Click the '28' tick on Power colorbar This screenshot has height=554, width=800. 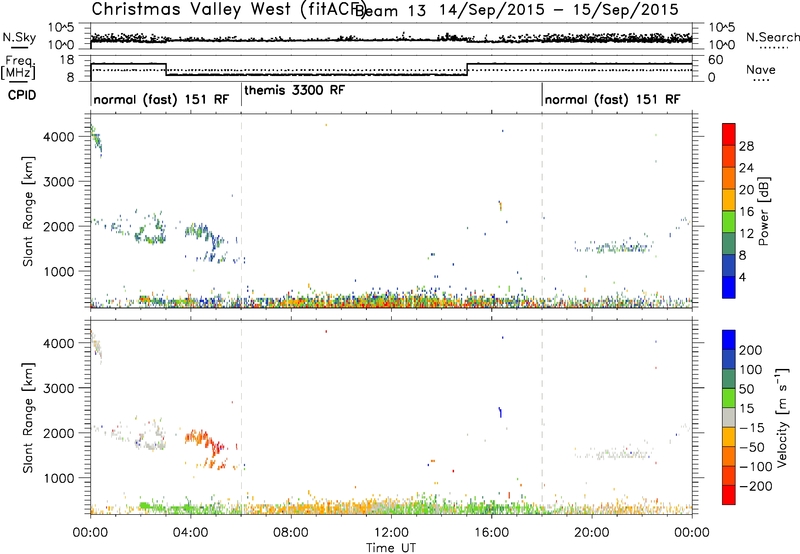[746, 146]
